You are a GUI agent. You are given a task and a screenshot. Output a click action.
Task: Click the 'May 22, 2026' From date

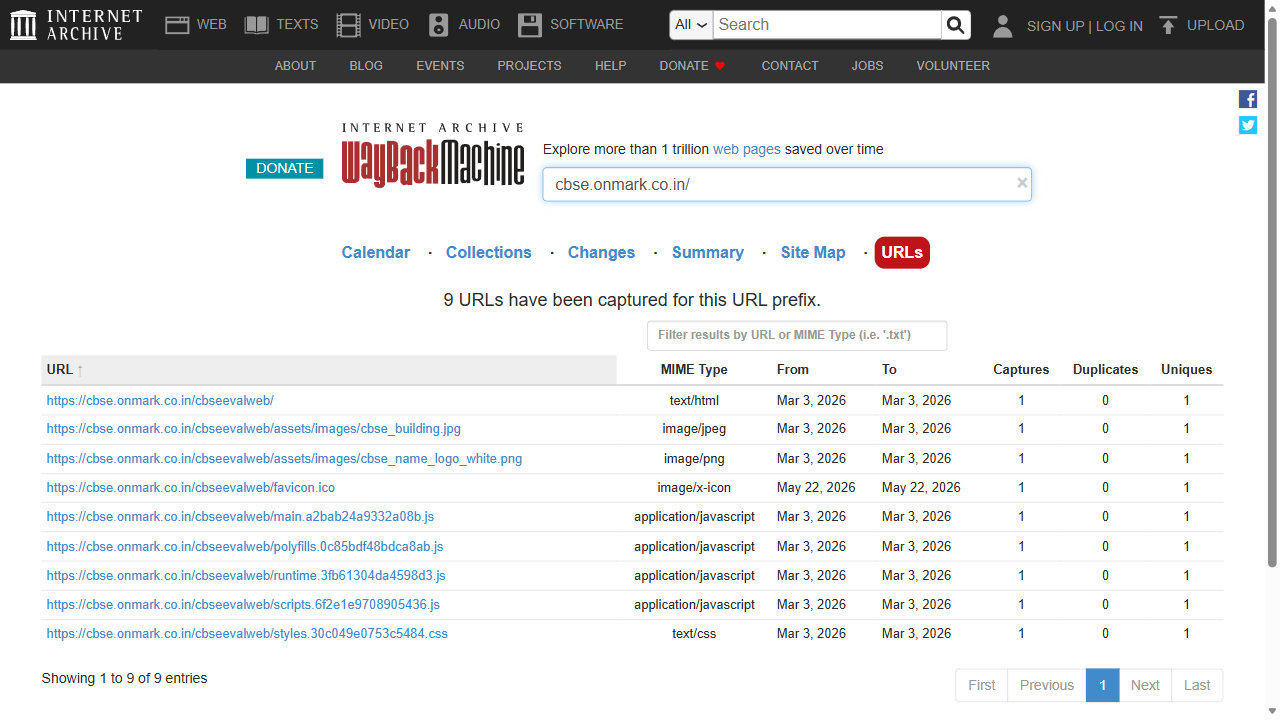816,488
